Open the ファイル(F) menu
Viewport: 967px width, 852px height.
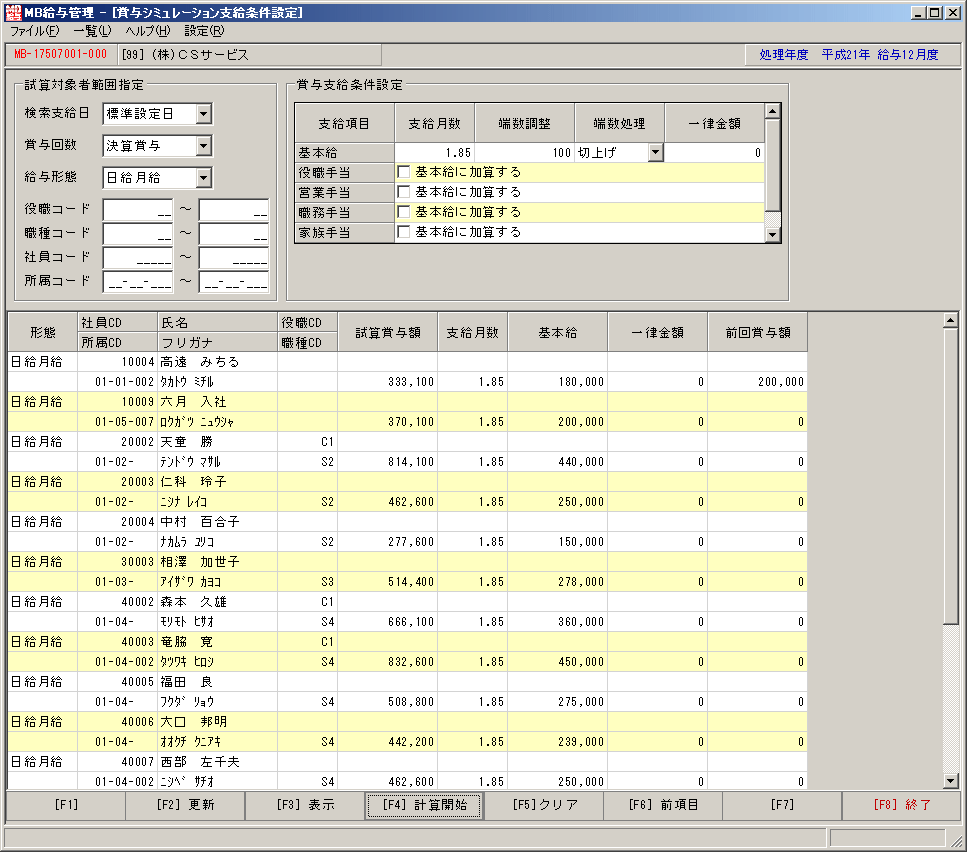(35, 31)
